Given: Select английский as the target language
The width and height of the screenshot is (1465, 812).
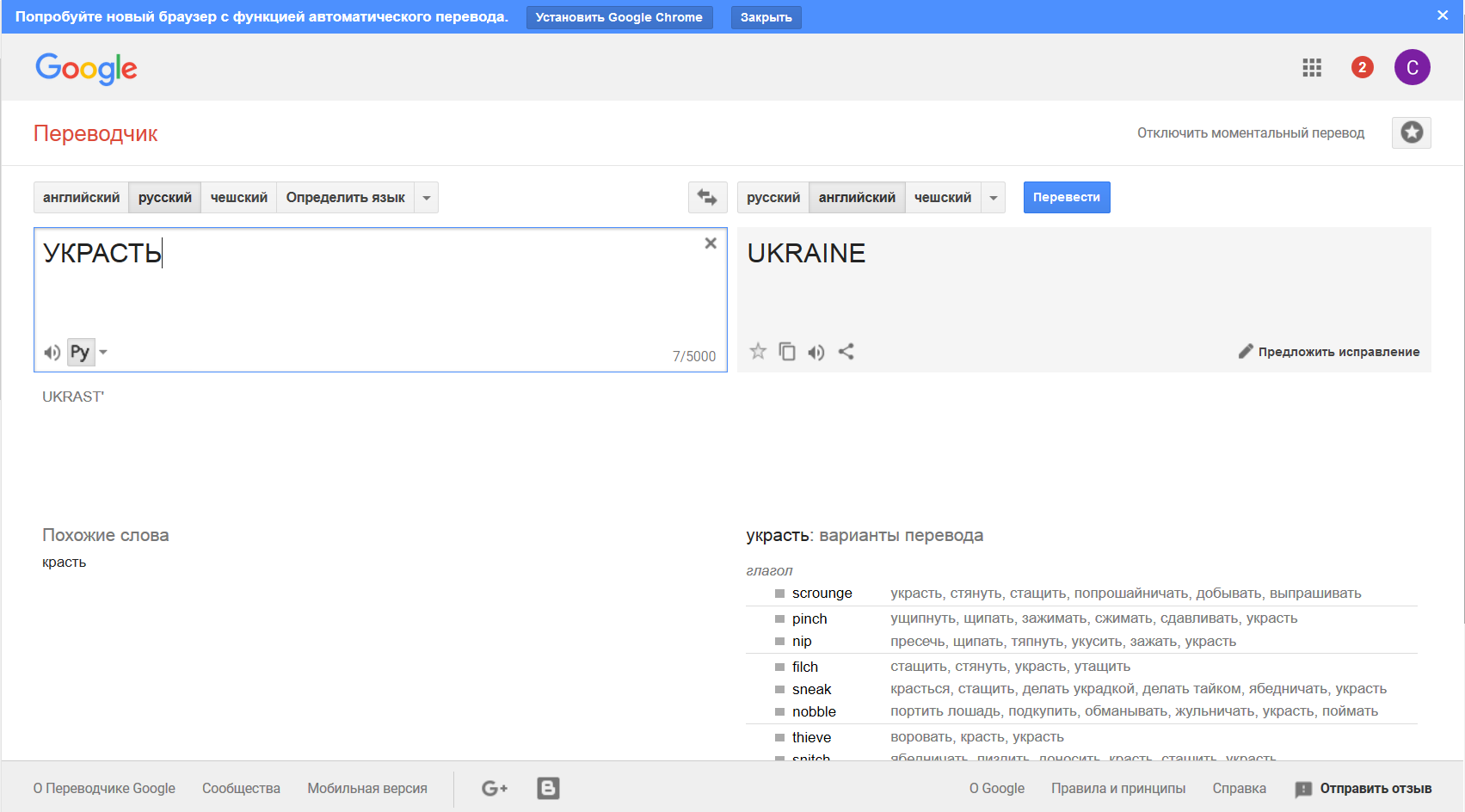Looking at the screenshot, I should coord(857,197).
